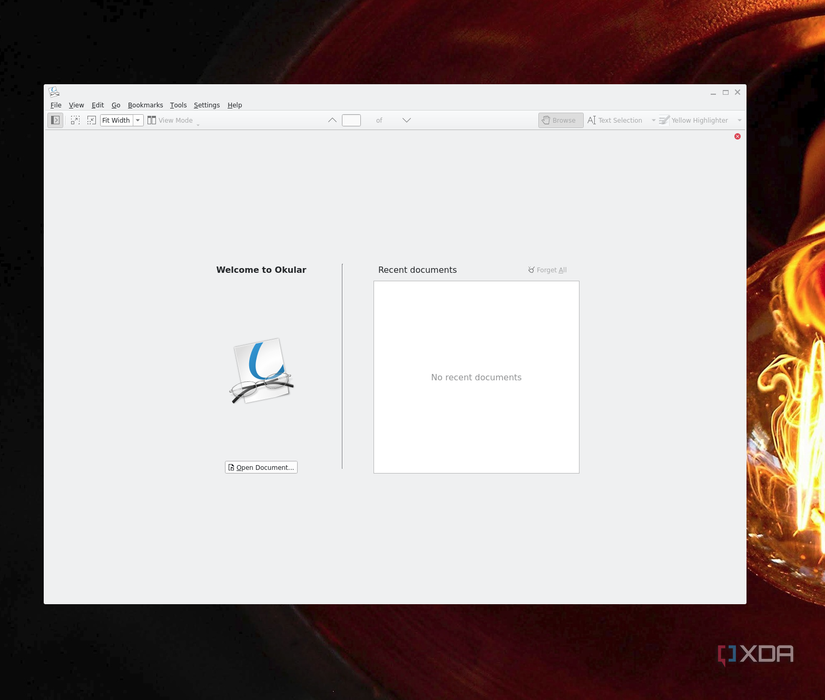Open the Bookmarks menu
Image resolution: width=825 pixels, height=700 pixels.
[145, 105]
